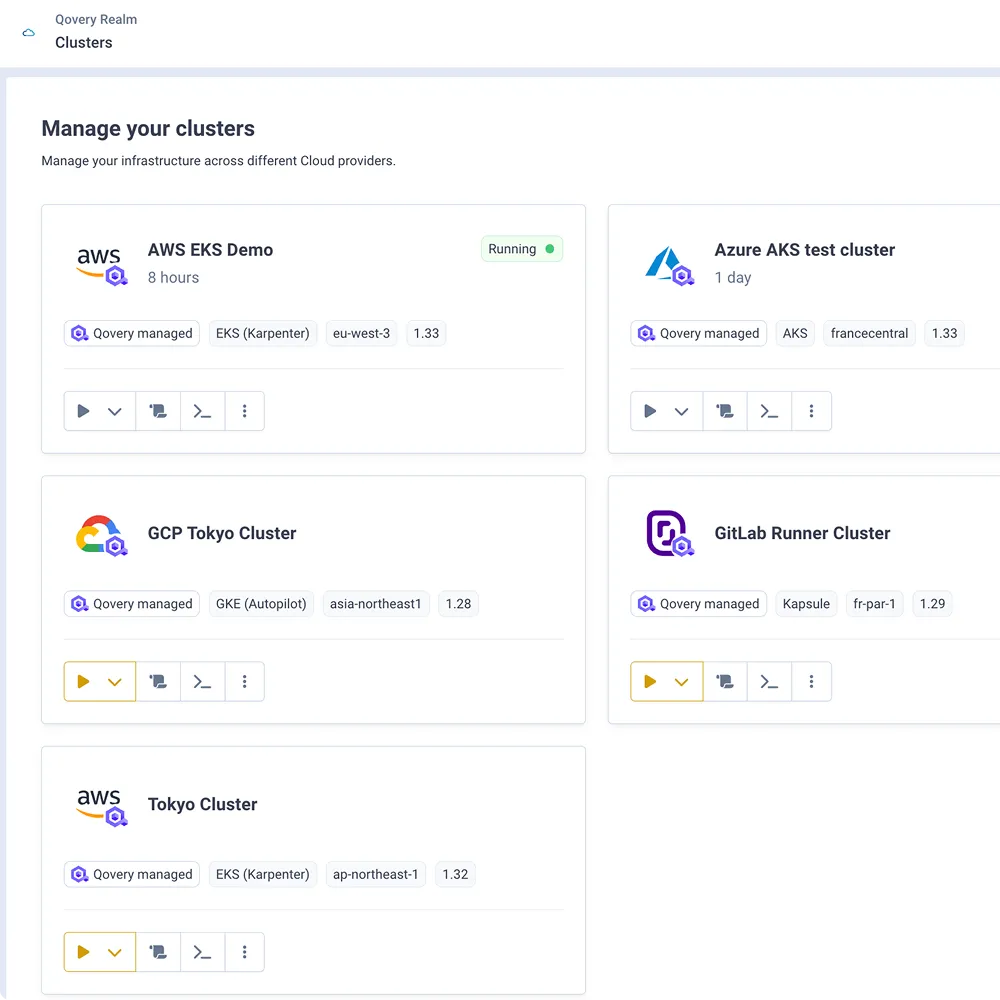1000x1000 pixels.
Task: Click the eu-west-3 region tag
Action: coord(361,334)
